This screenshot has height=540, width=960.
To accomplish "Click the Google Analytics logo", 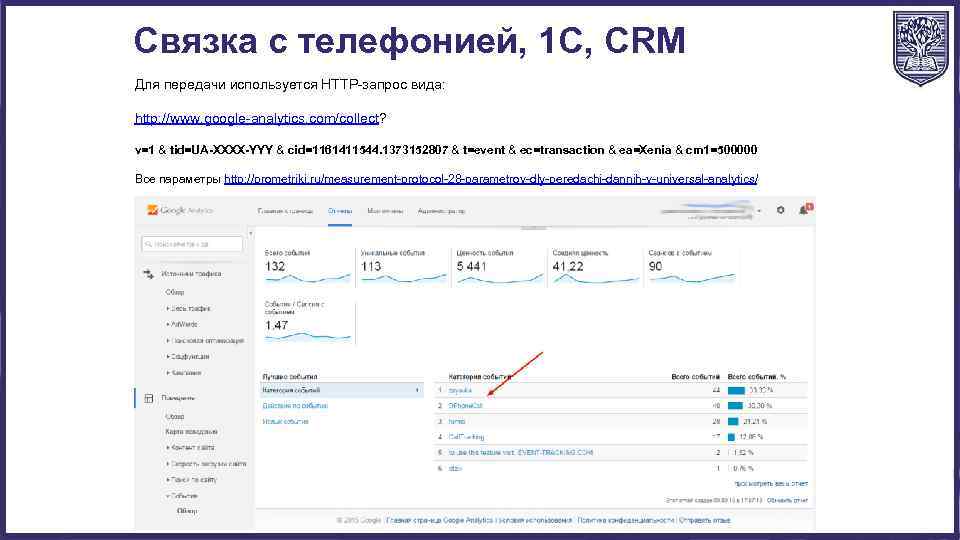I will pyautogui.click(x=180, y=210).
